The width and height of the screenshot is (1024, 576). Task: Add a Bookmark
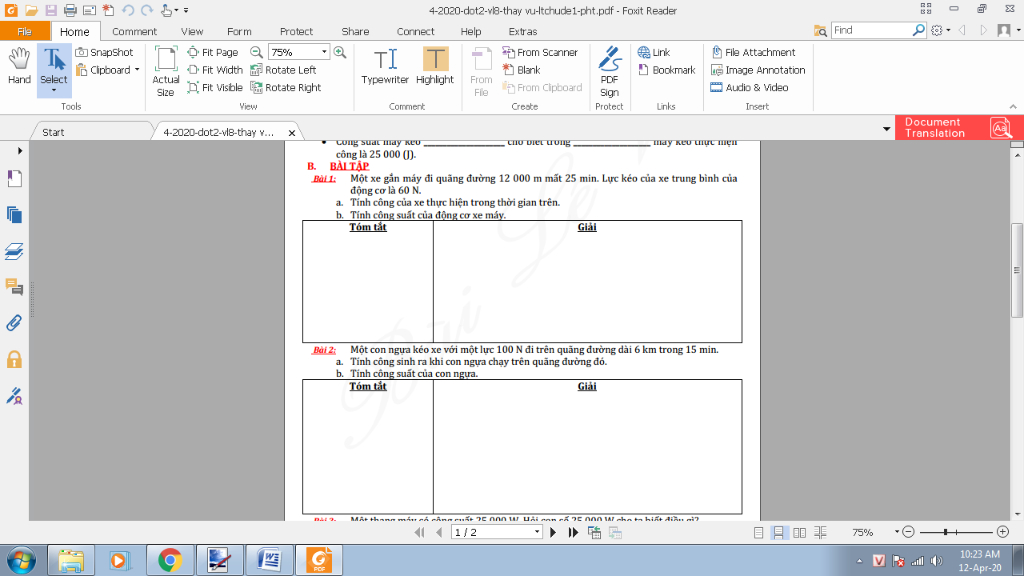tap(666, 70)
